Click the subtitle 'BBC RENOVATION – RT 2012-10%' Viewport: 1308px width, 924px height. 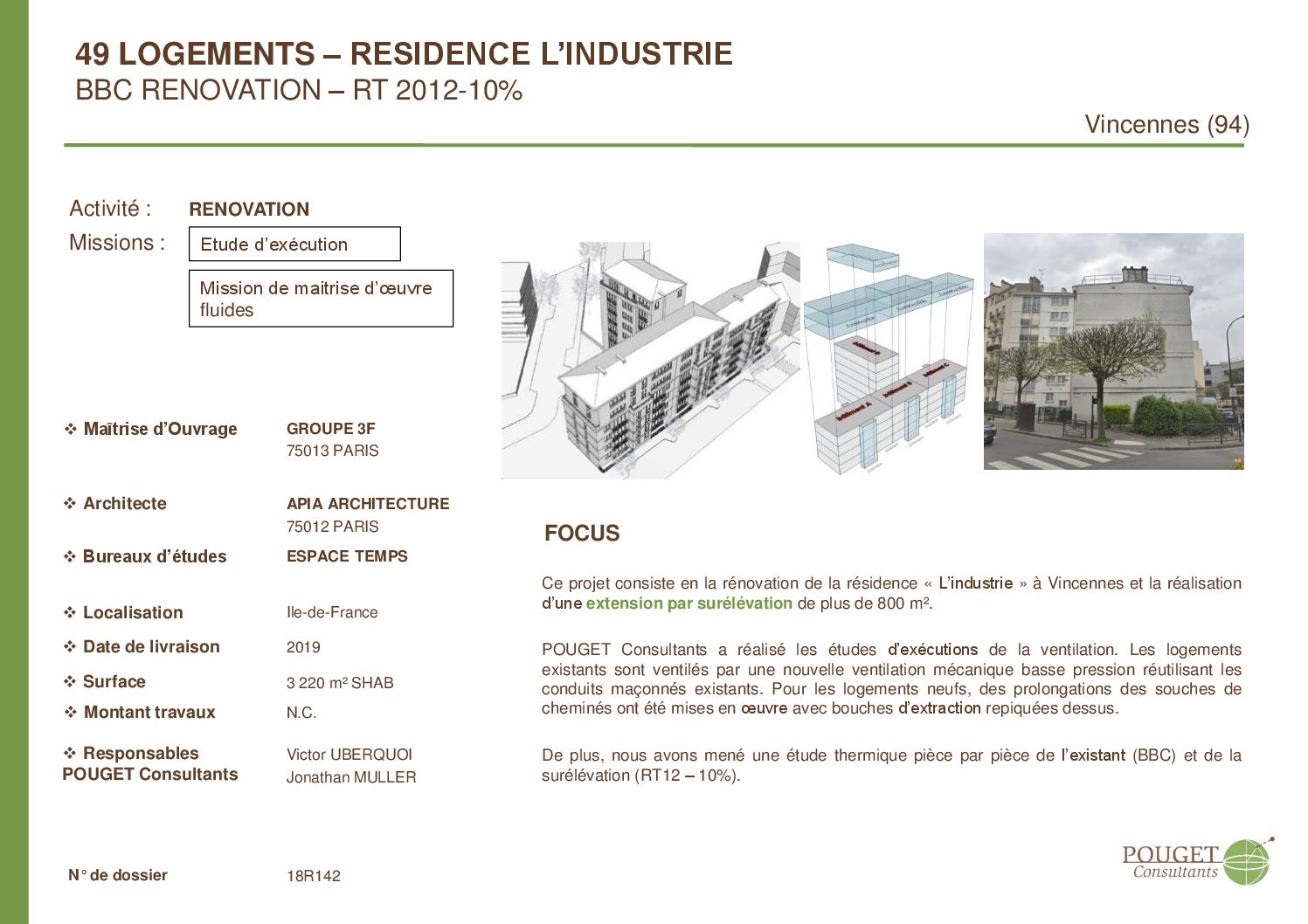click(299, 91)
